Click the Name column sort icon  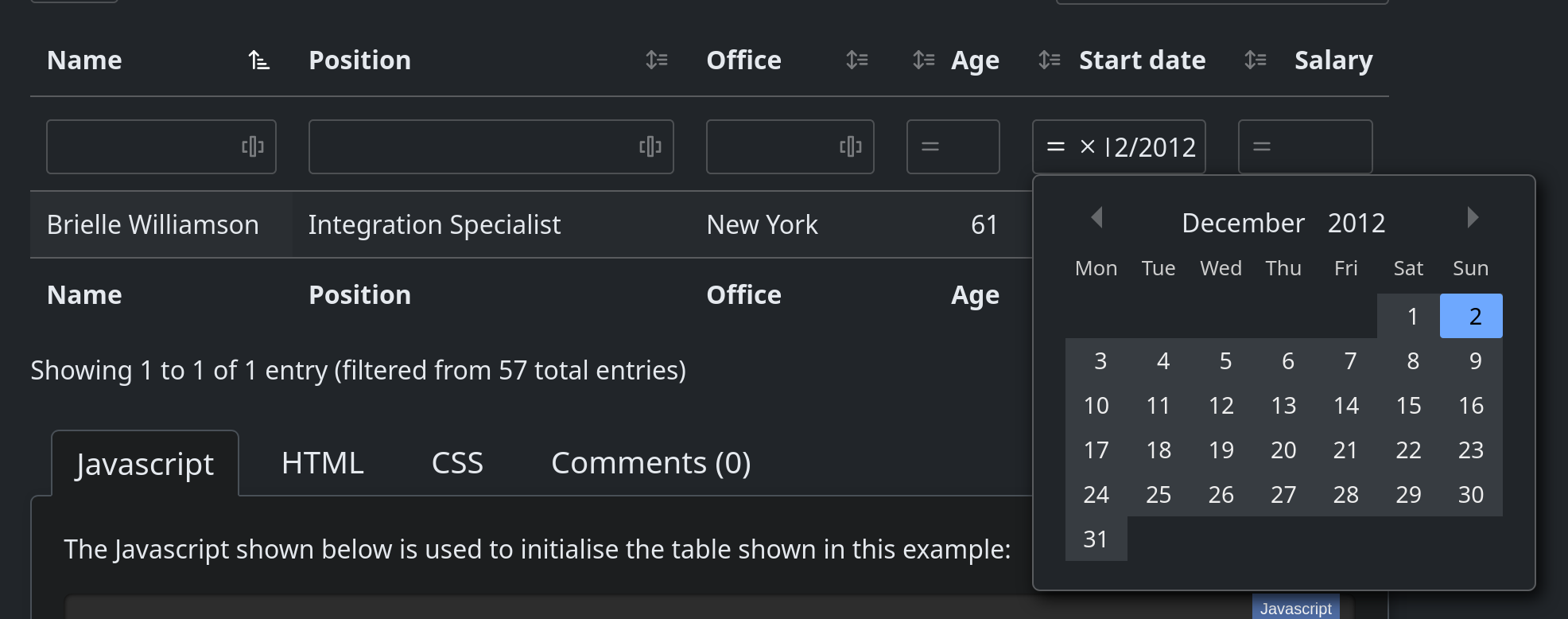point(258,60)
